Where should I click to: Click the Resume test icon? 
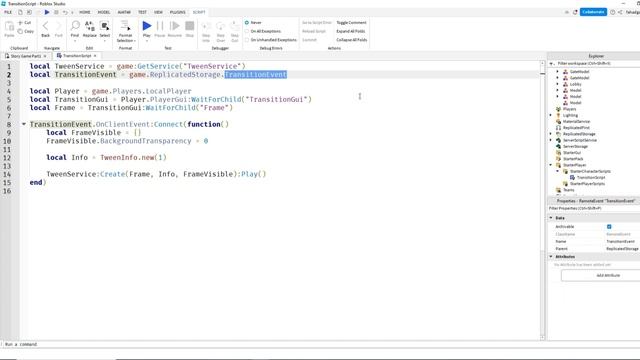[175, 26]
